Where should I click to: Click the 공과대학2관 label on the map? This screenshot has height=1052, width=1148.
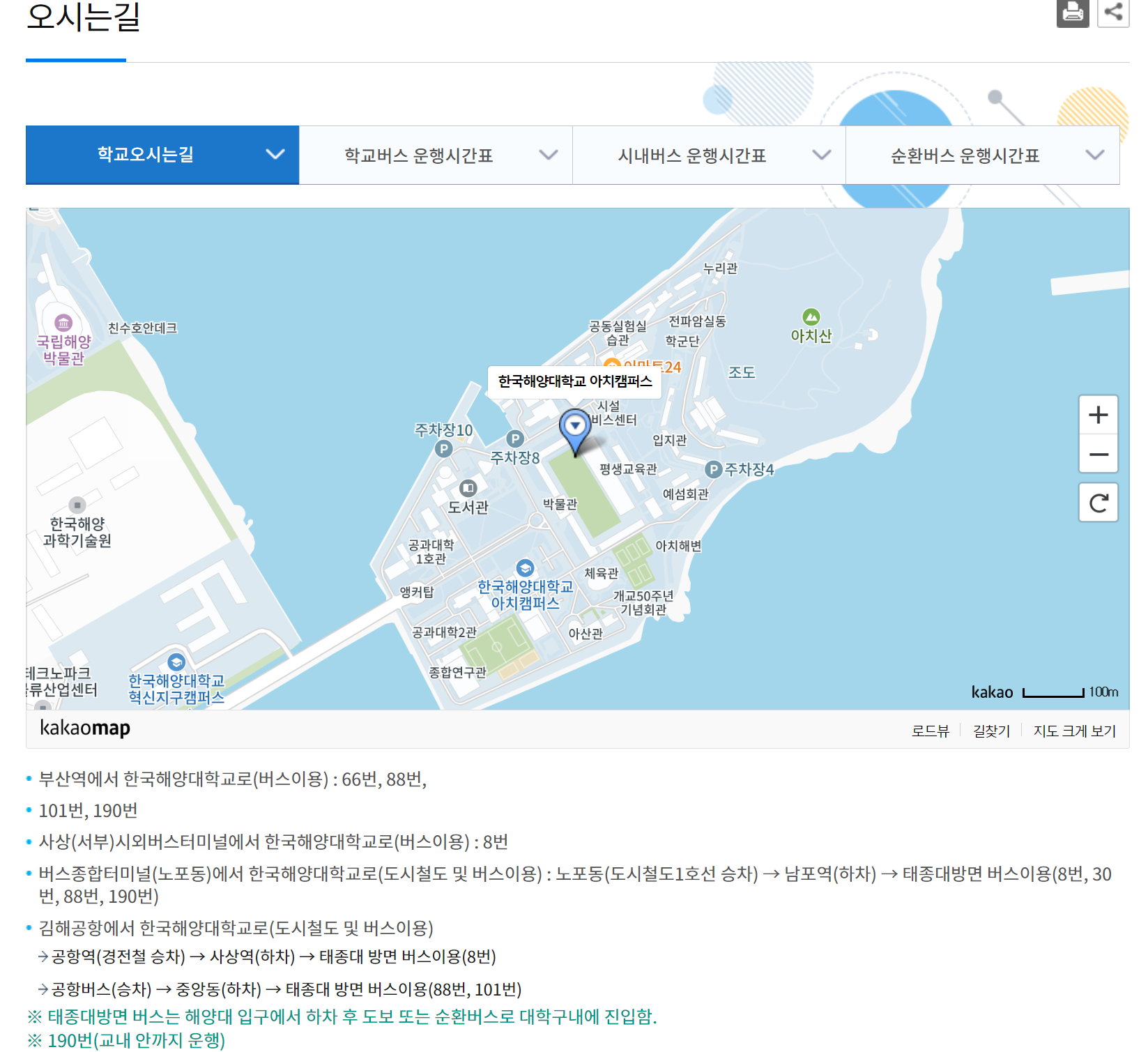click(x=444, y=632)
